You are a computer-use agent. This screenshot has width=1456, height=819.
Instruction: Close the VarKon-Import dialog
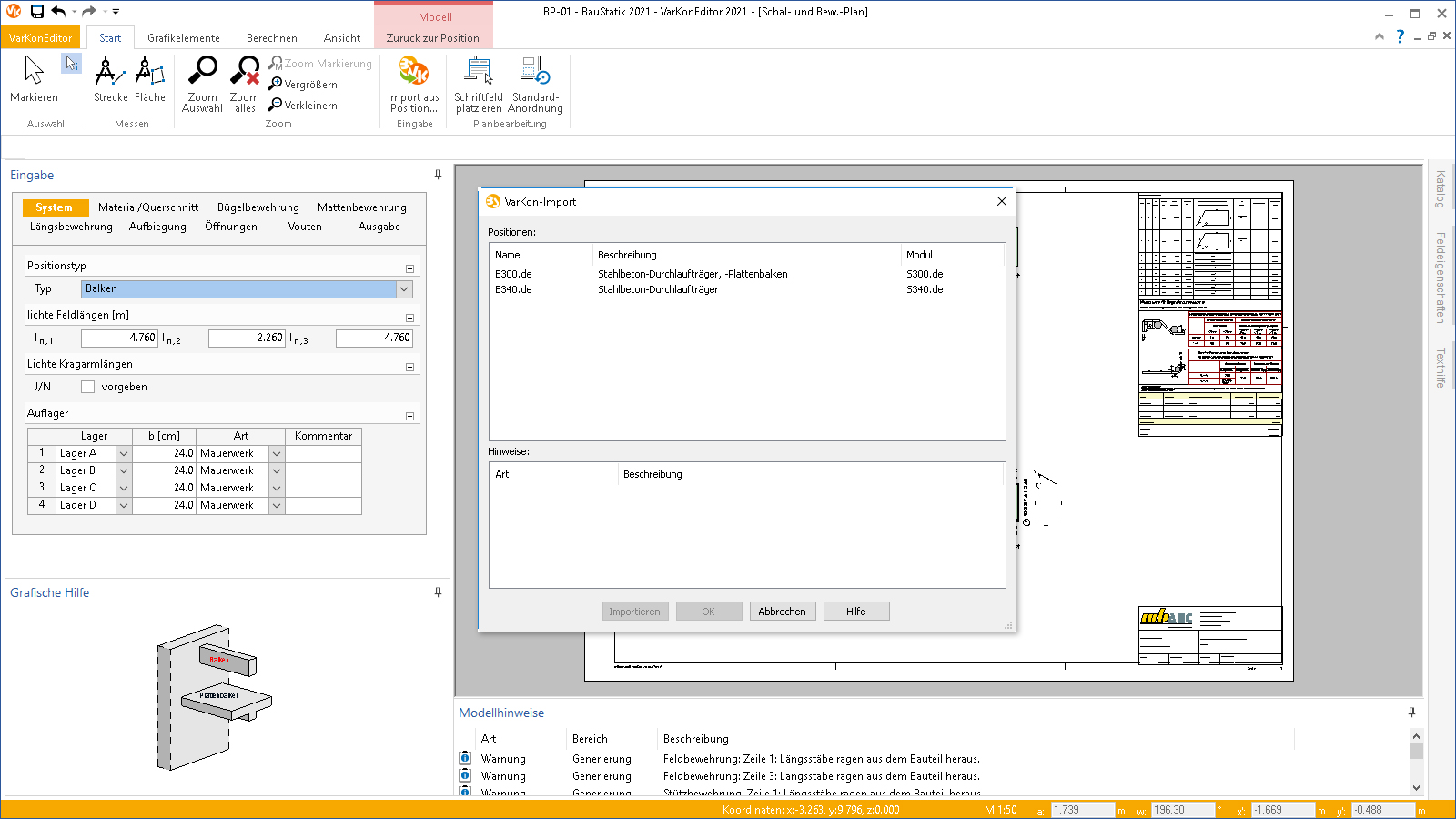[1002, 201]
